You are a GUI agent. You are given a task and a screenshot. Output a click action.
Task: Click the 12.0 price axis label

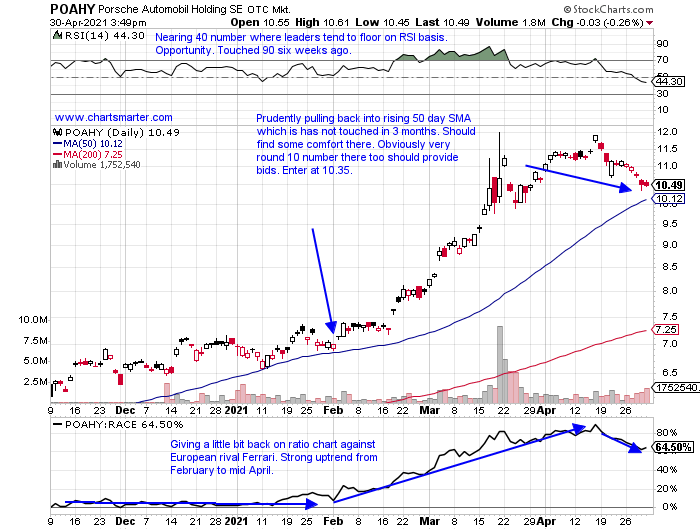[667, 132]
